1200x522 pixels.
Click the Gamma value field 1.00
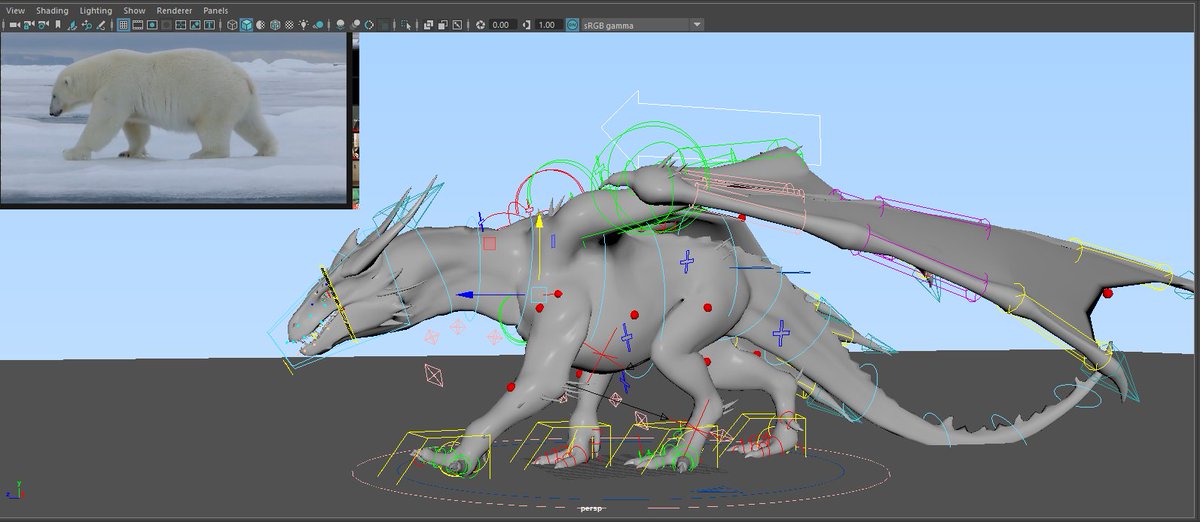tap(549, 24)
